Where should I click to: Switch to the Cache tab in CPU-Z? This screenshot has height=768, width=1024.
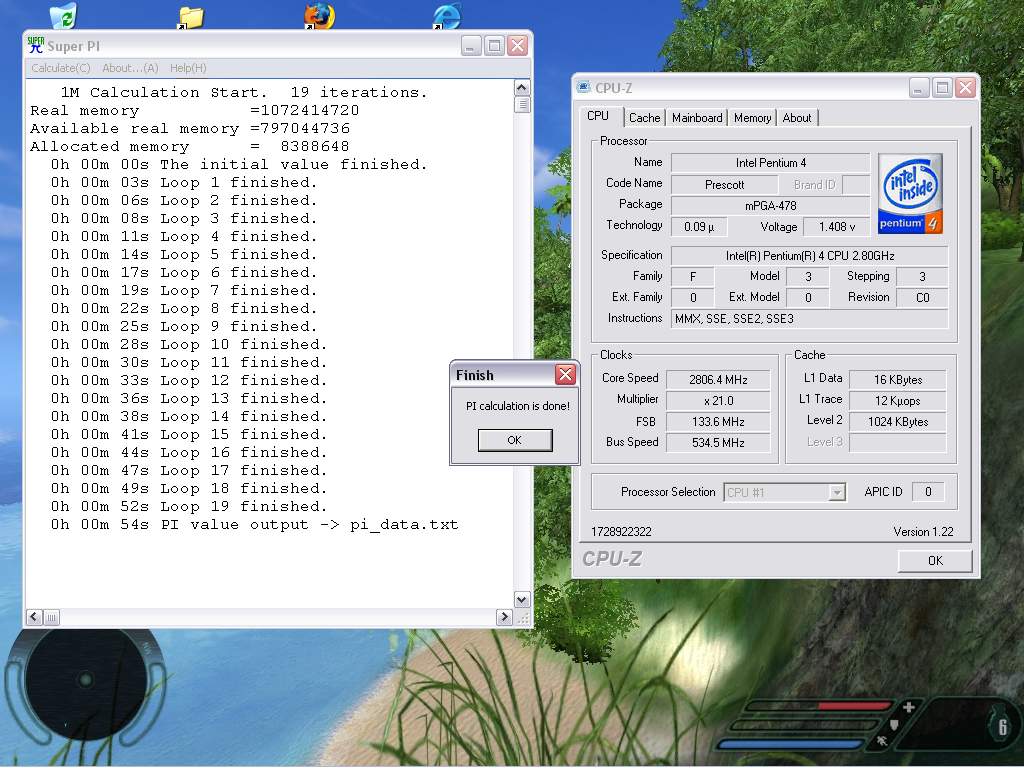click(644, 118)
